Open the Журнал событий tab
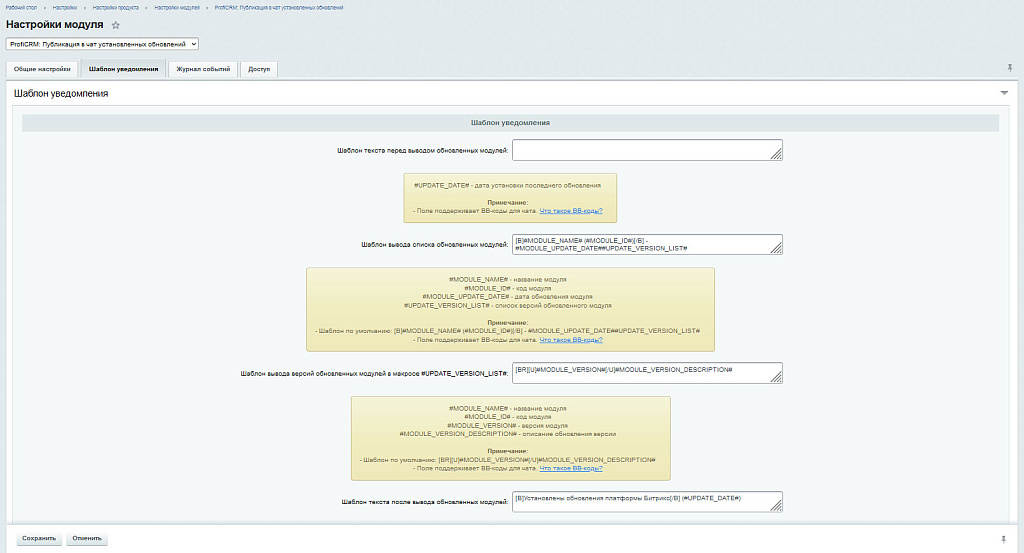 (x=203, y=69)
